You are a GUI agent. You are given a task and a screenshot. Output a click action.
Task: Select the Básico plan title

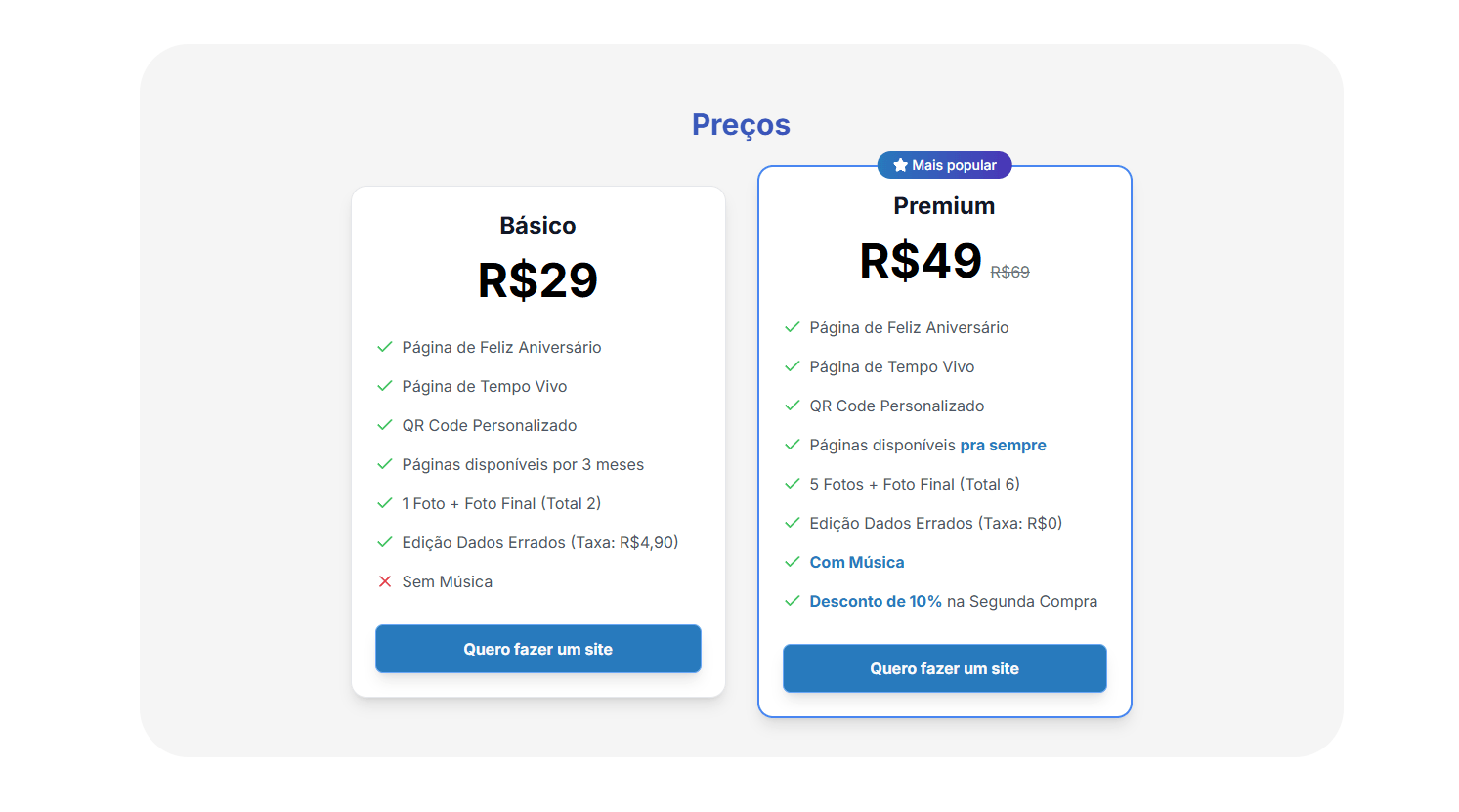pyautogui.click(x=537, y=225)
